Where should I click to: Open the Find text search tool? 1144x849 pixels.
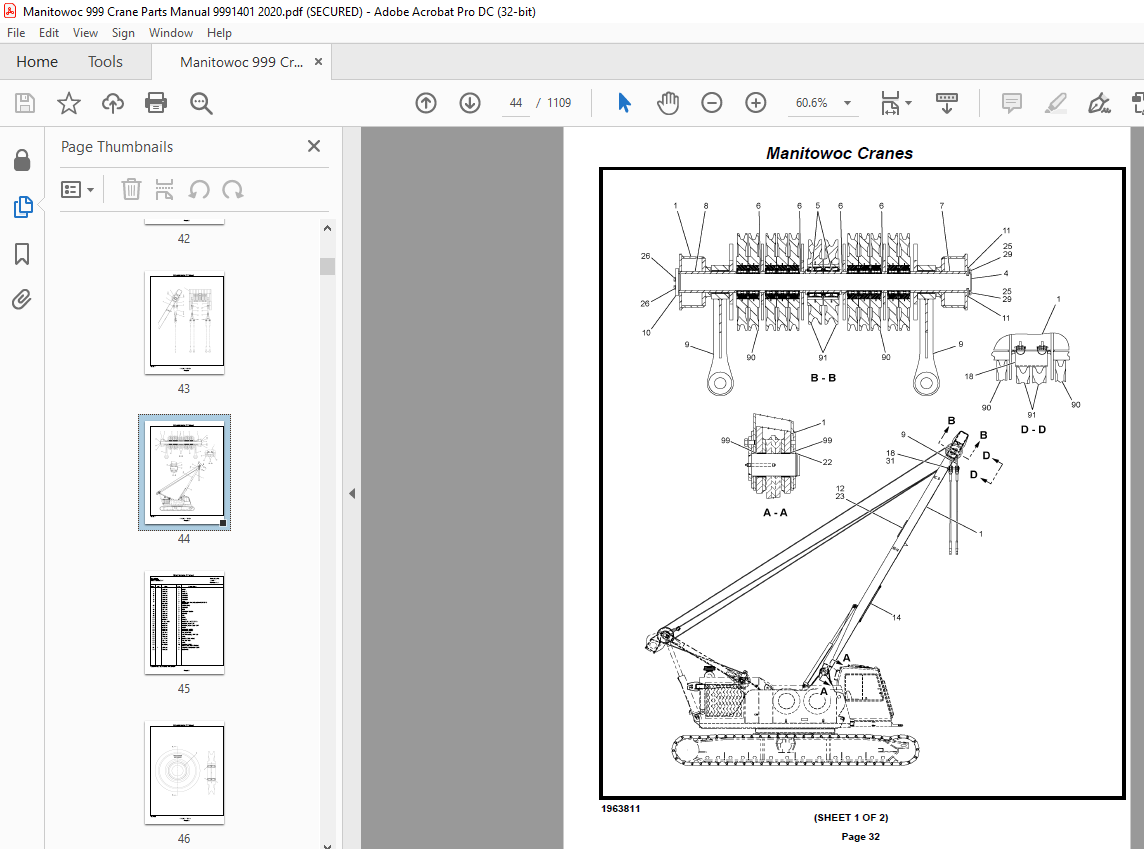(x=201, y=104)
